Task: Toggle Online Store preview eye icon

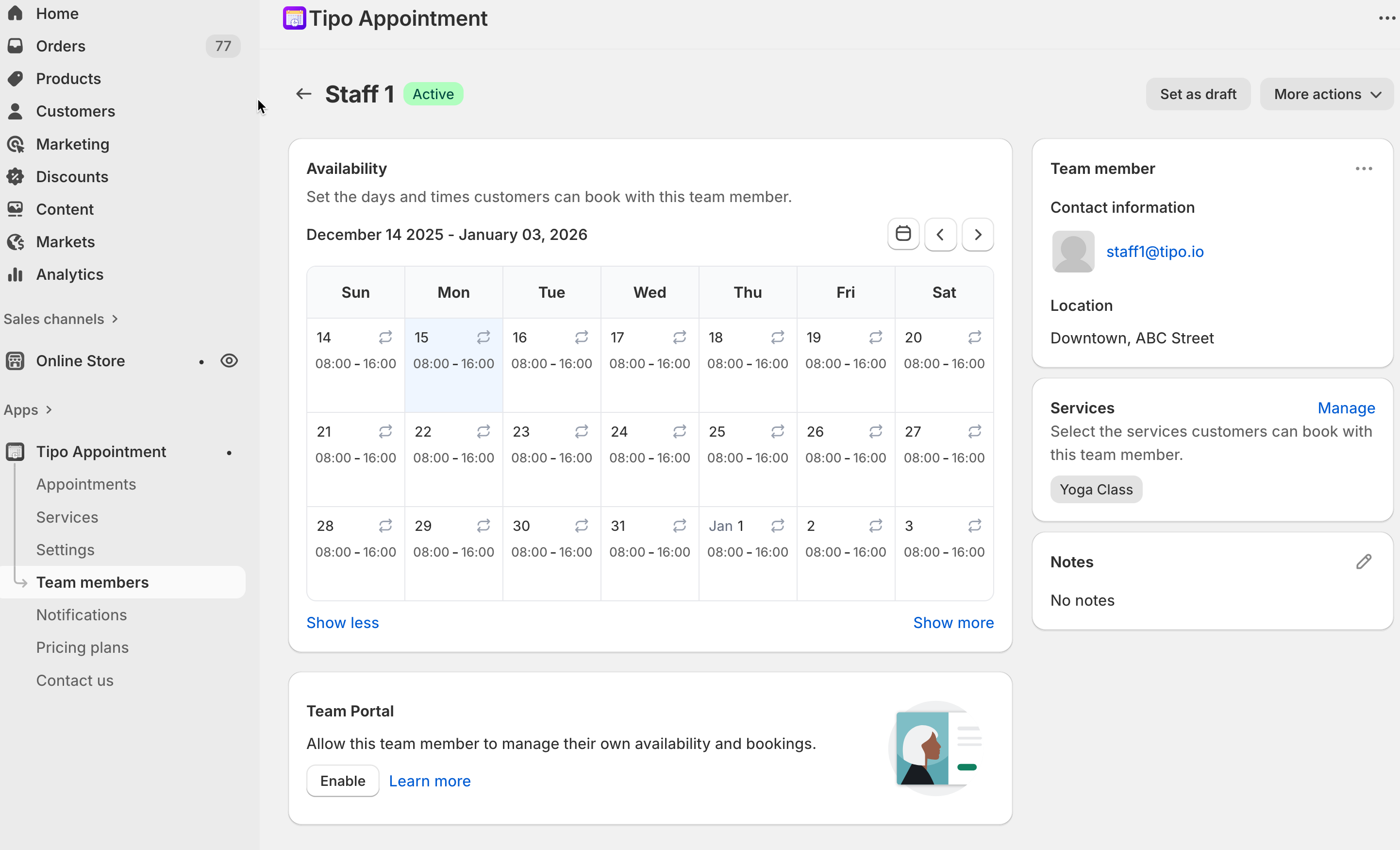Action: (229, 360)
